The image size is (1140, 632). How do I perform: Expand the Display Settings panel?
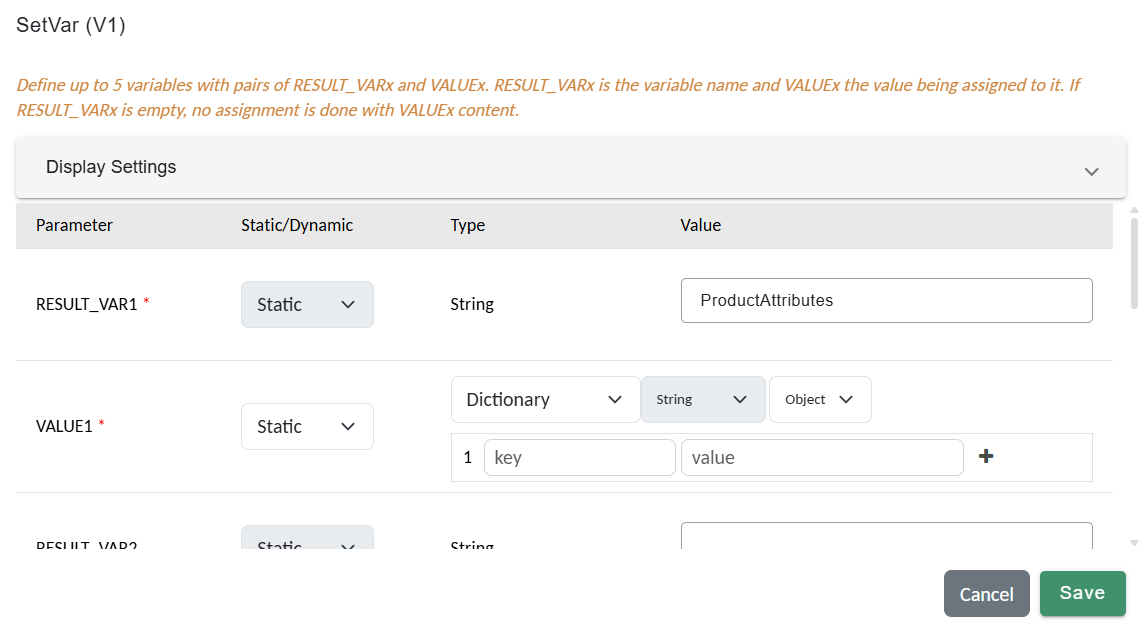coord(1091,171)
